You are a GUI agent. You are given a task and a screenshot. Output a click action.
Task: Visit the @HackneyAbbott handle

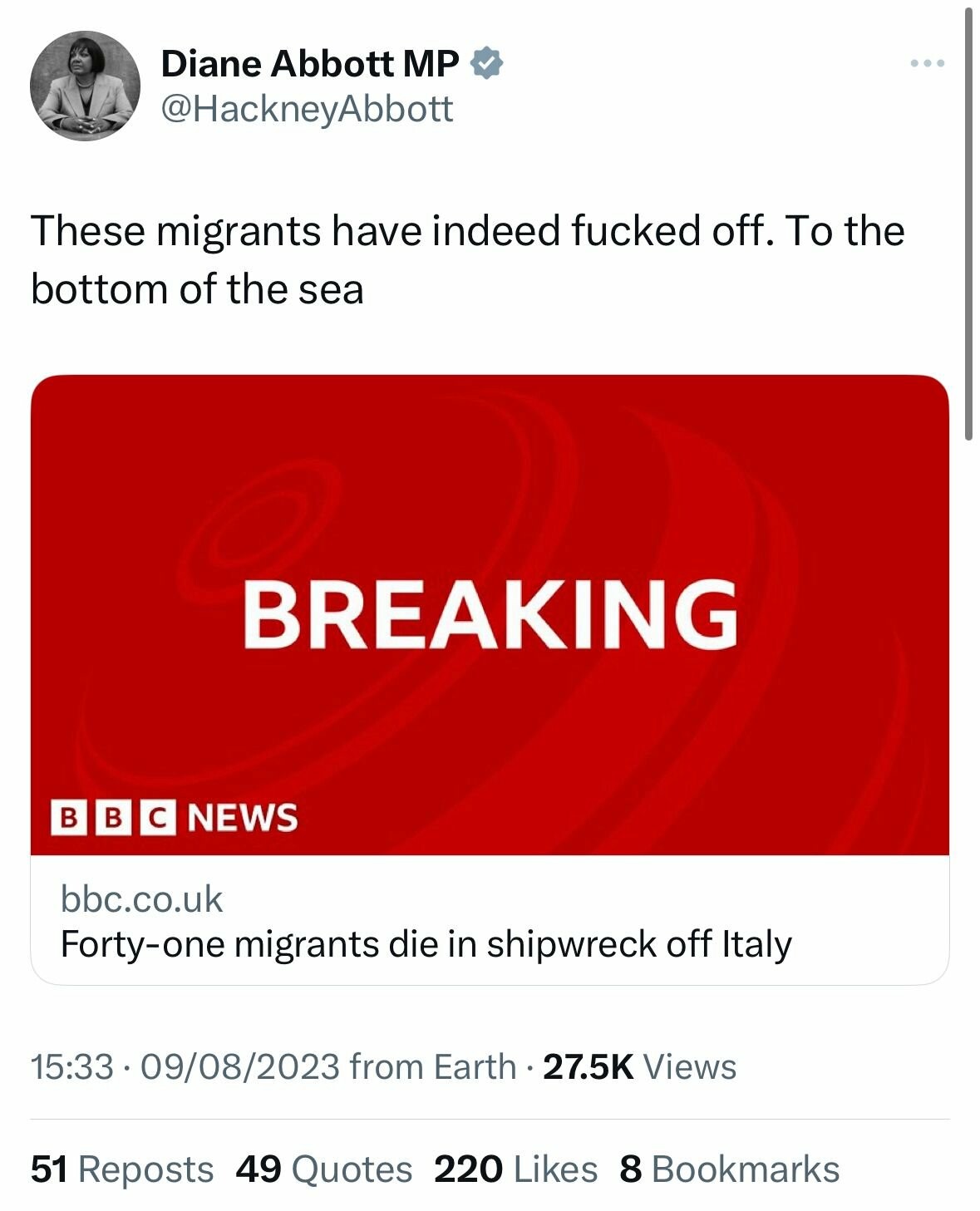(307, 109)
